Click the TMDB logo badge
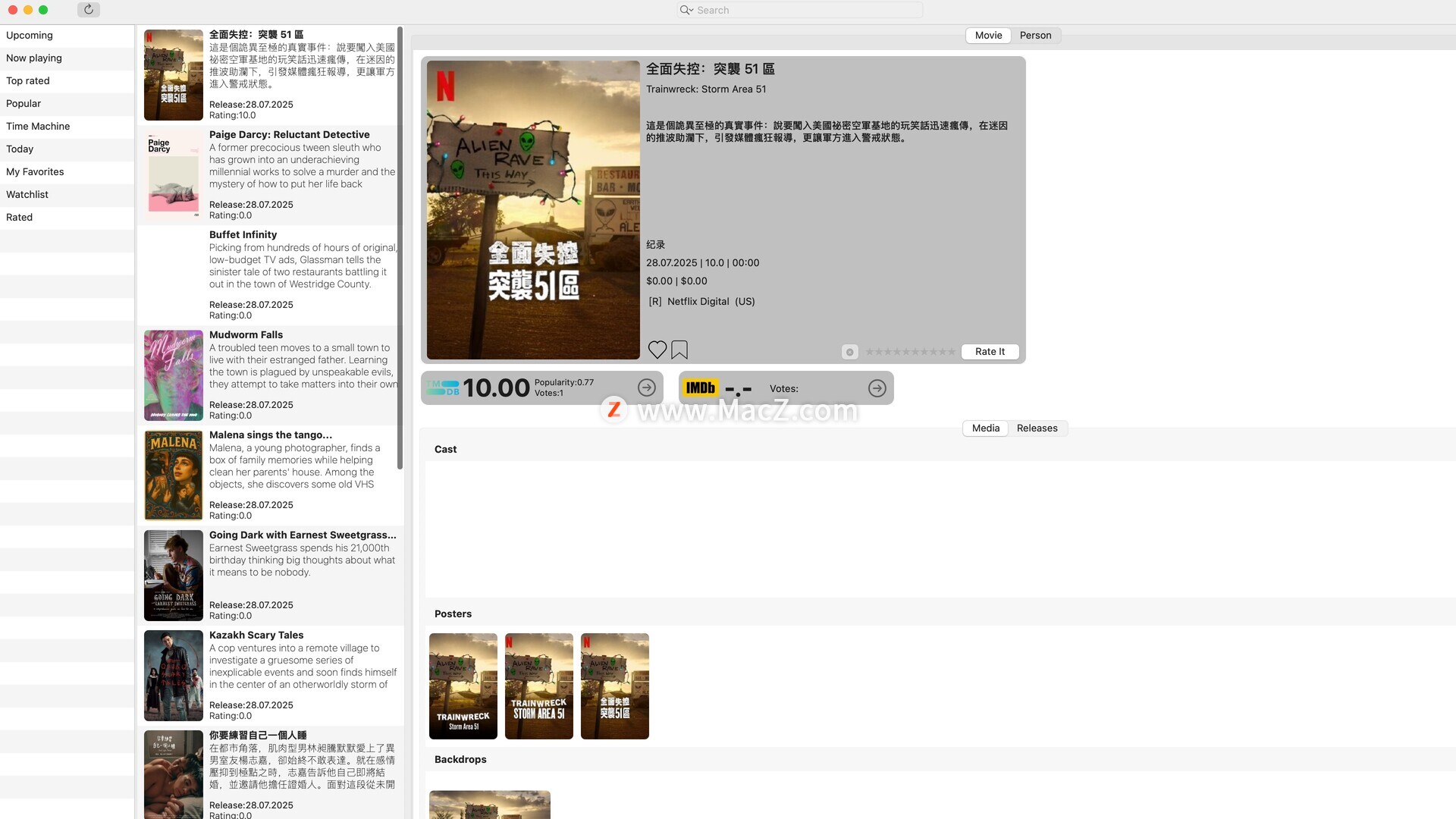Image resolution: width=1456 pixels, height=819 pixels. point(443,388)
